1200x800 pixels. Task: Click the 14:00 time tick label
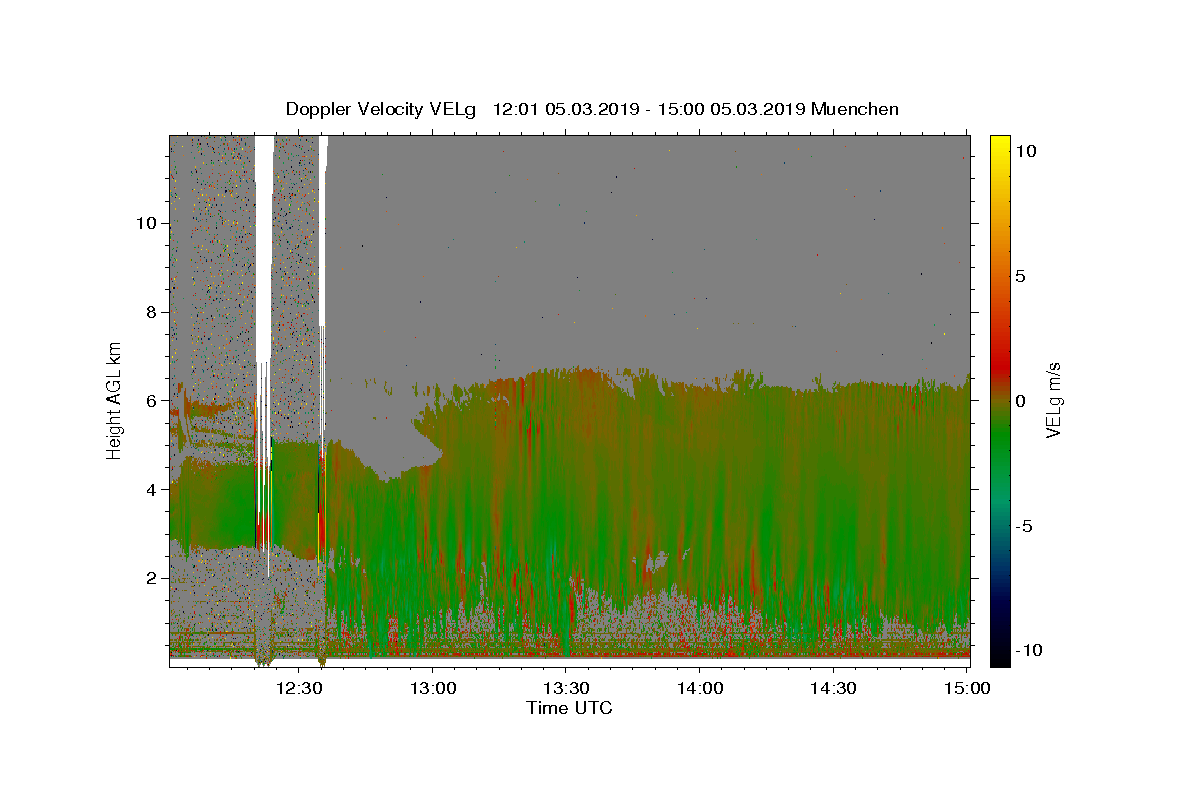click(700, 688)
